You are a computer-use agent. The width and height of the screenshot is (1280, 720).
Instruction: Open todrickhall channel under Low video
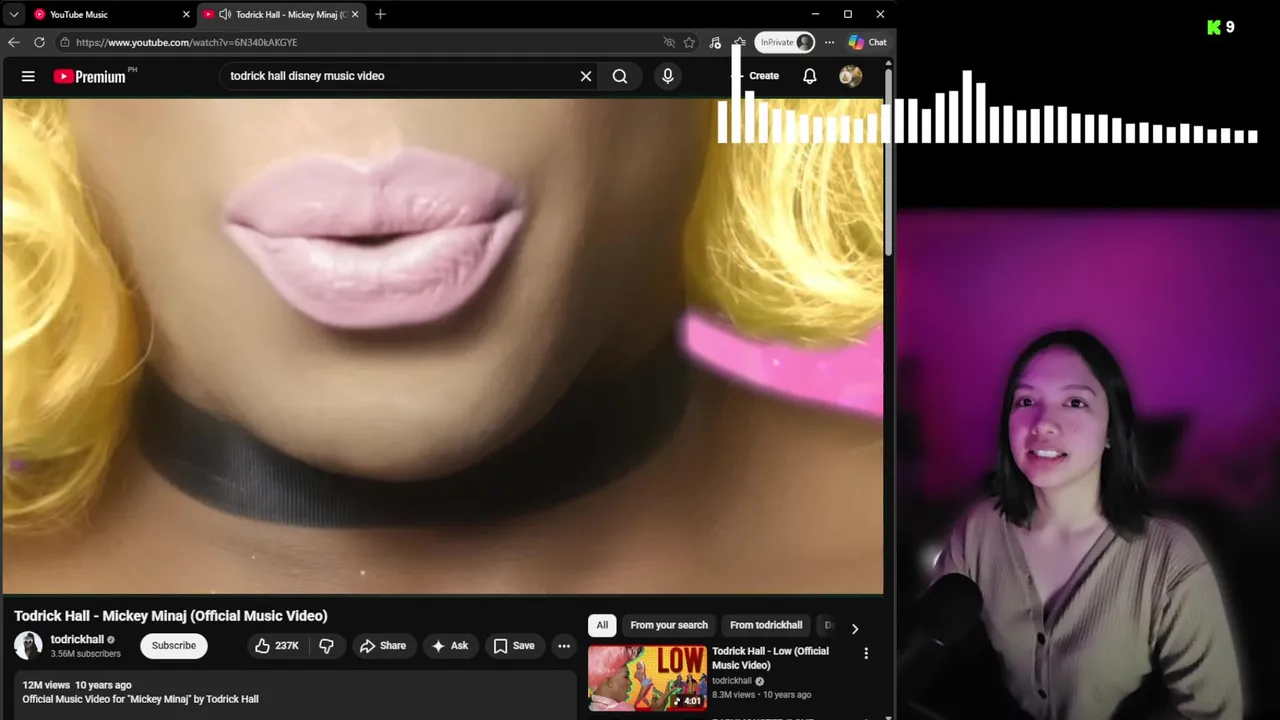(x=731, y=681)
